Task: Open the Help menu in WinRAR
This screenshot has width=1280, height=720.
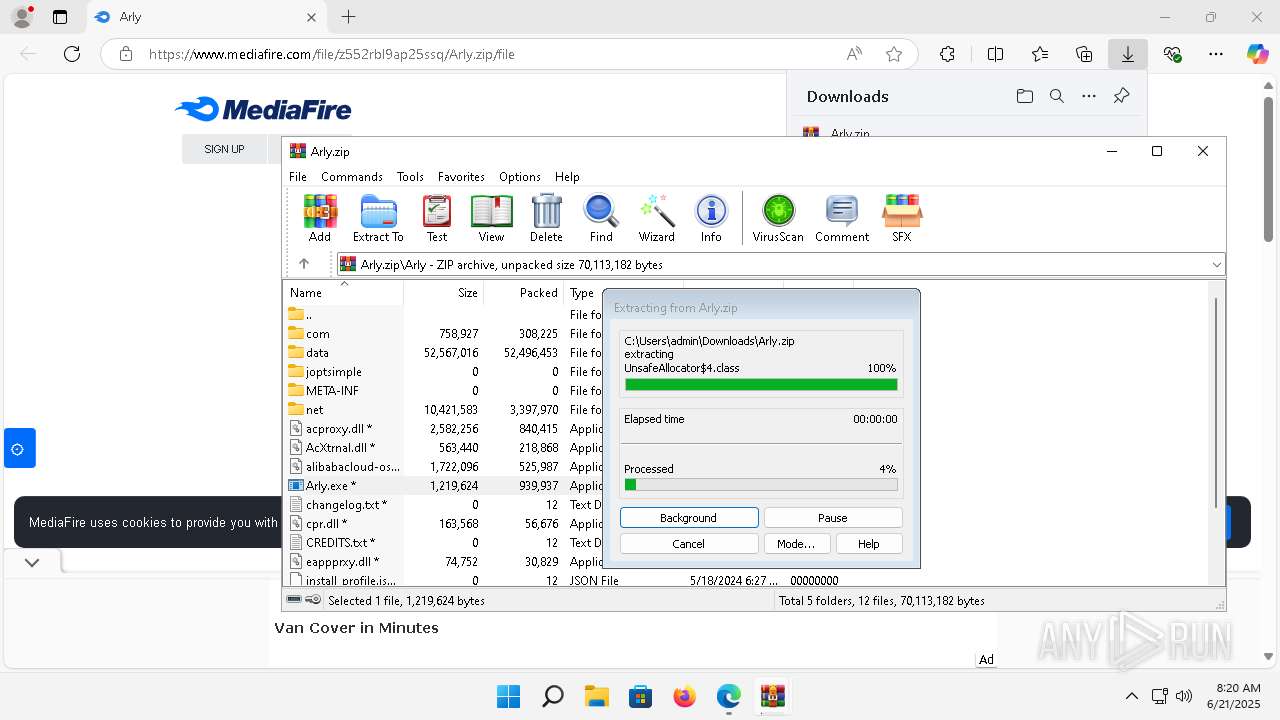Action: click(x=567, y=176)
